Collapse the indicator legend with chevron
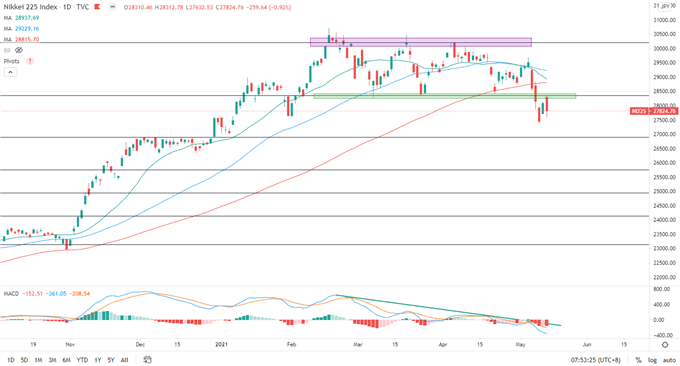Image resolution: width=680 pixels, height=366 pixels. [x=10, y=72]
